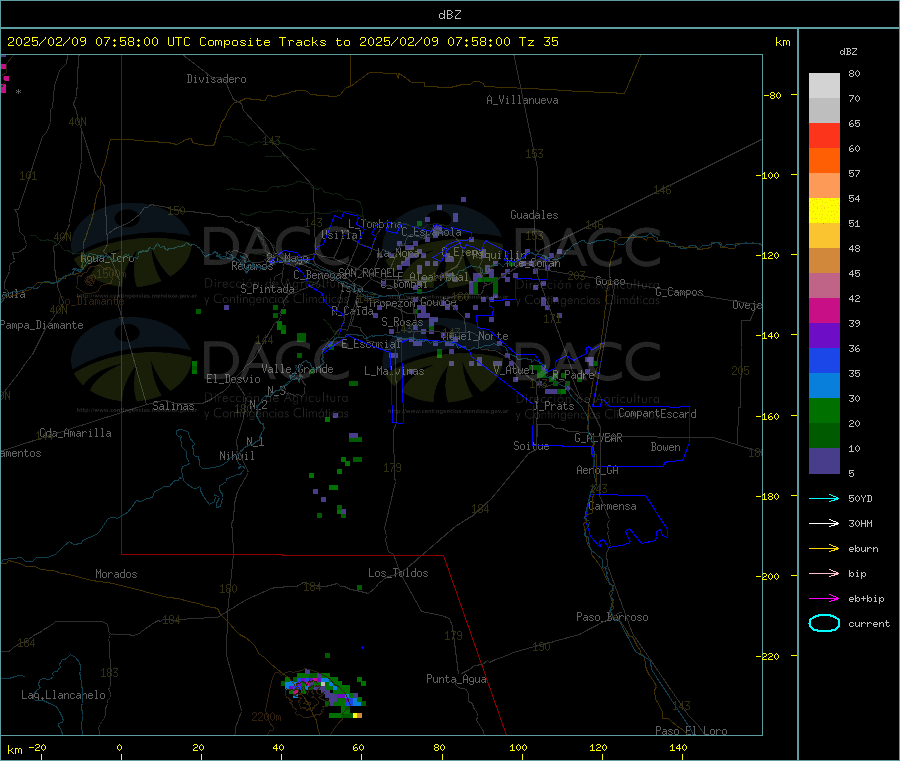Click the Cda_Amarilla map label
The image size is (900, 761).
[x=75, y=433]
